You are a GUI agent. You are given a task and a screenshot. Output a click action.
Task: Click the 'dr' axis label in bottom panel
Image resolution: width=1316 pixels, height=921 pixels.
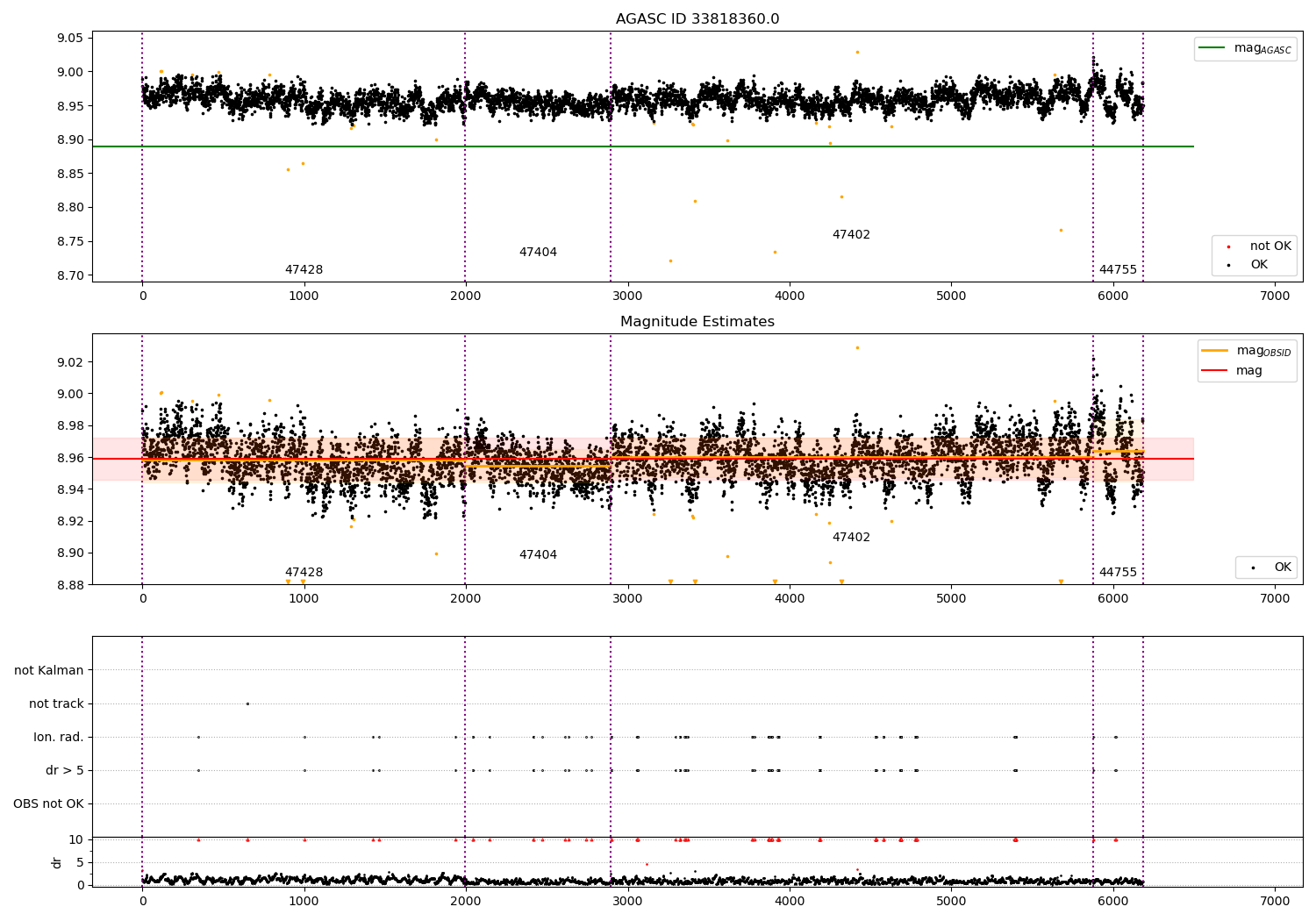[57, 862]
